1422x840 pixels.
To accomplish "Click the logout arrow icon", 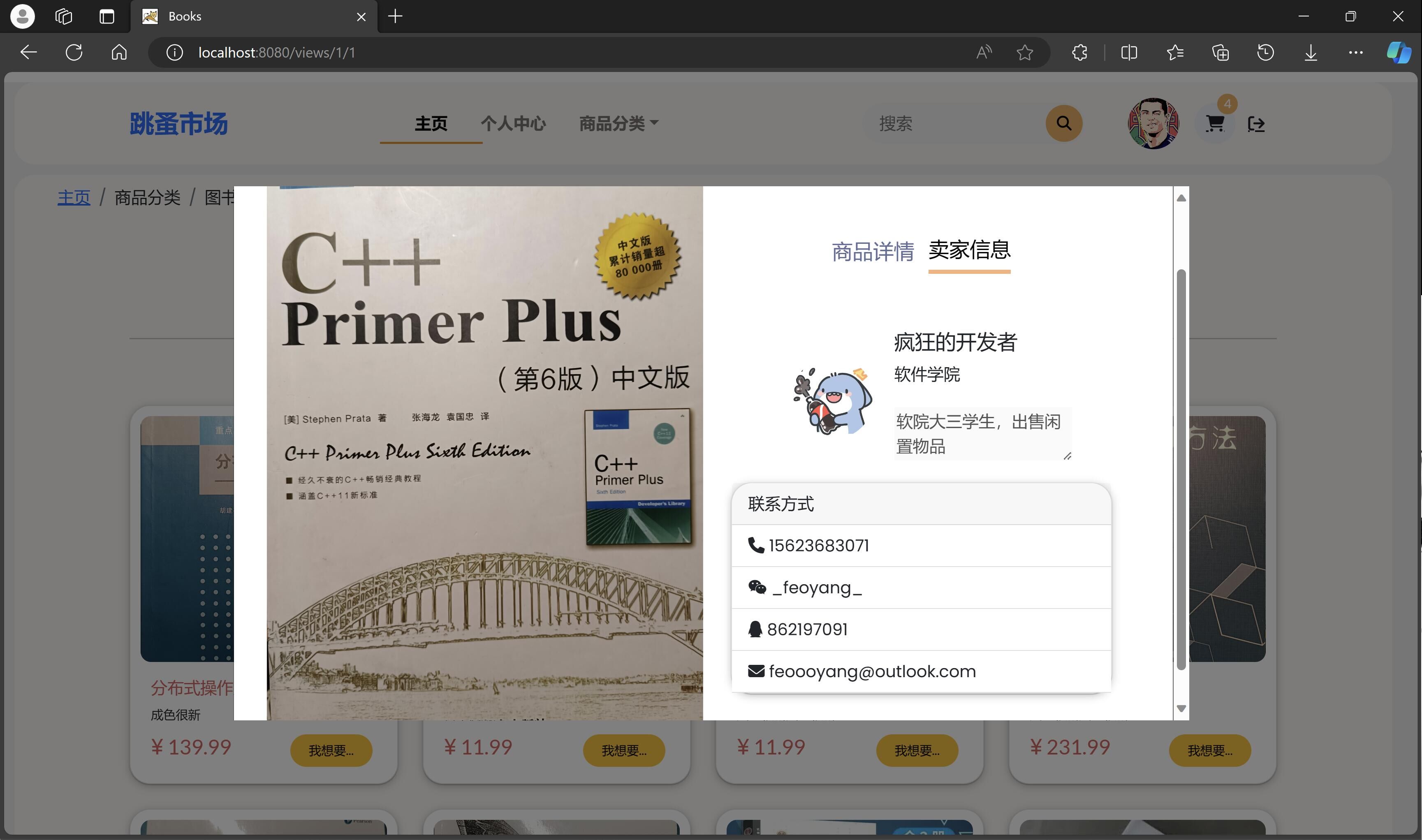I will point(1256,124).
